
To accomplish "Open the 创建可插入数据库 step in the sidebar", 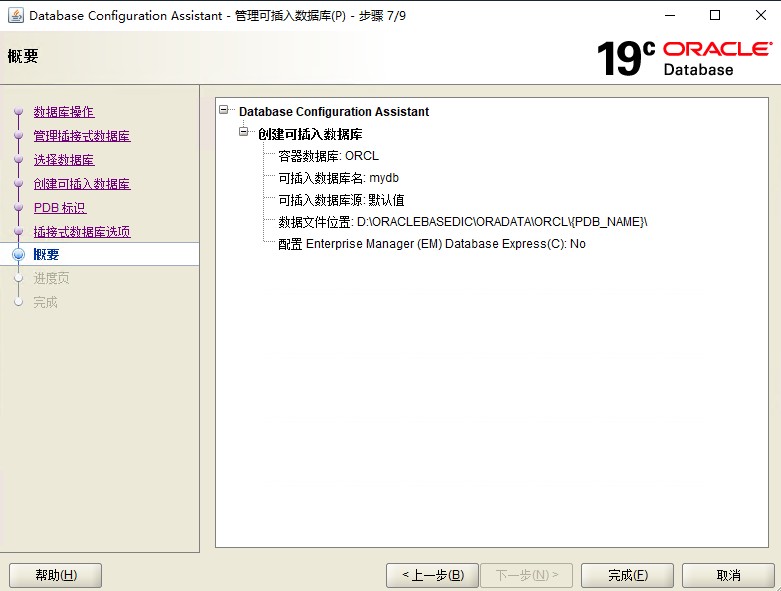I will tap(82, 184).
